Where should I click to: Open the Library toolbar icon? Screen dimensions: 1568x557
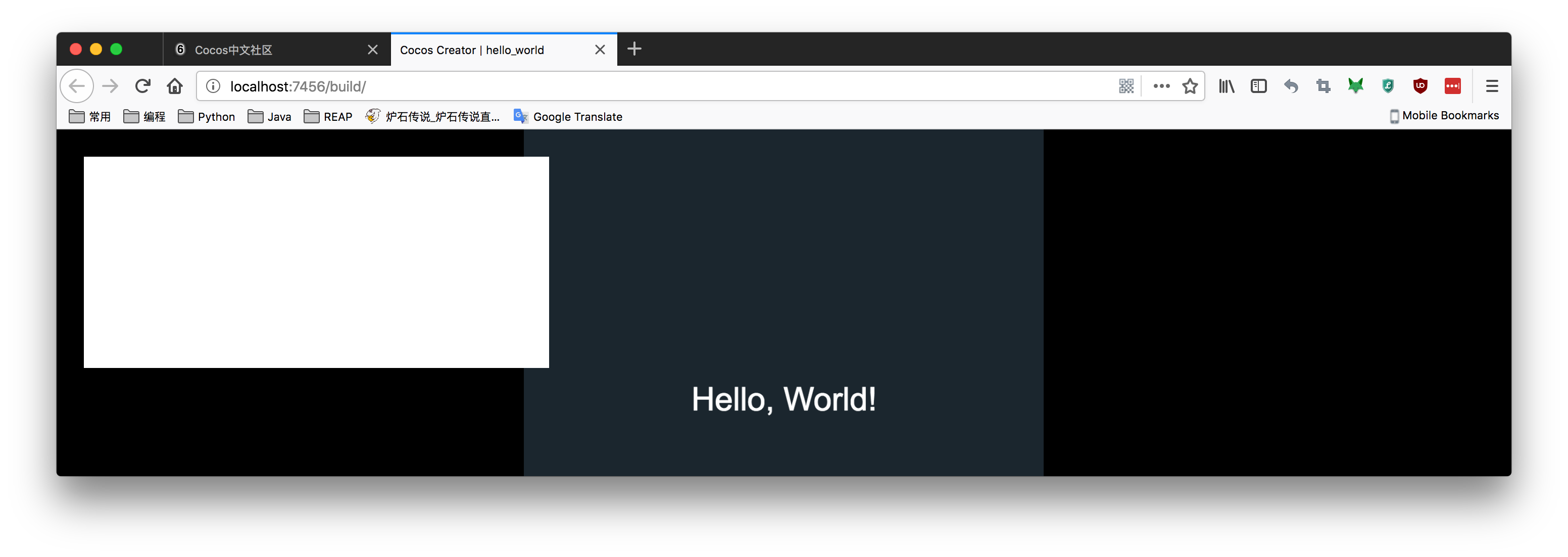pos(1227,86)
